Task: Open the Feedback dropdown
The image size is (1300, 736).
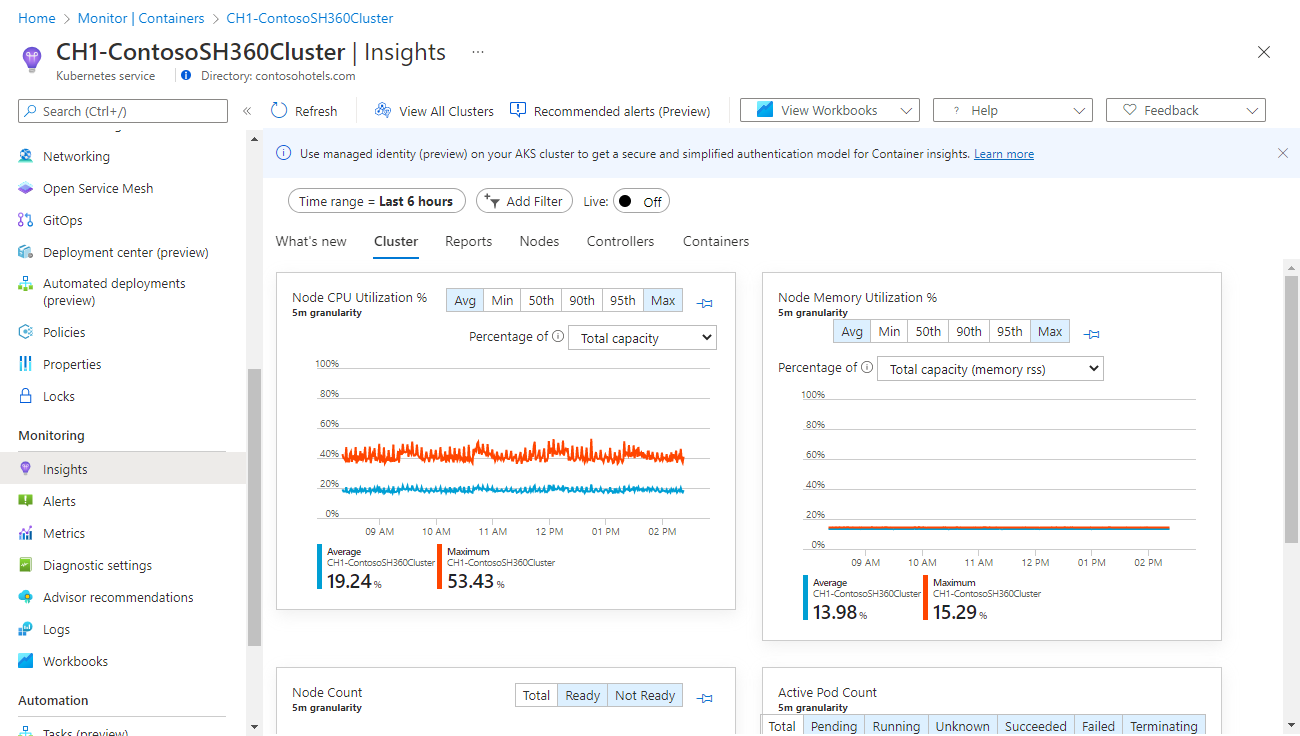Action: pos(1186,110)
